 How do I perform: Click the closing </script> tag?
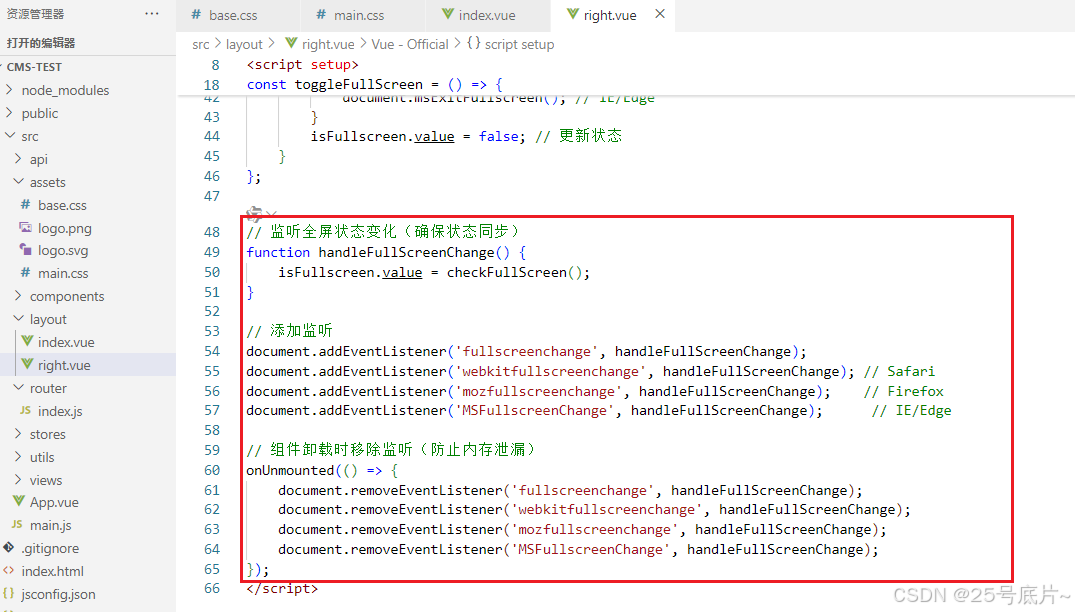pyautogui.click(x=282, y=589)
